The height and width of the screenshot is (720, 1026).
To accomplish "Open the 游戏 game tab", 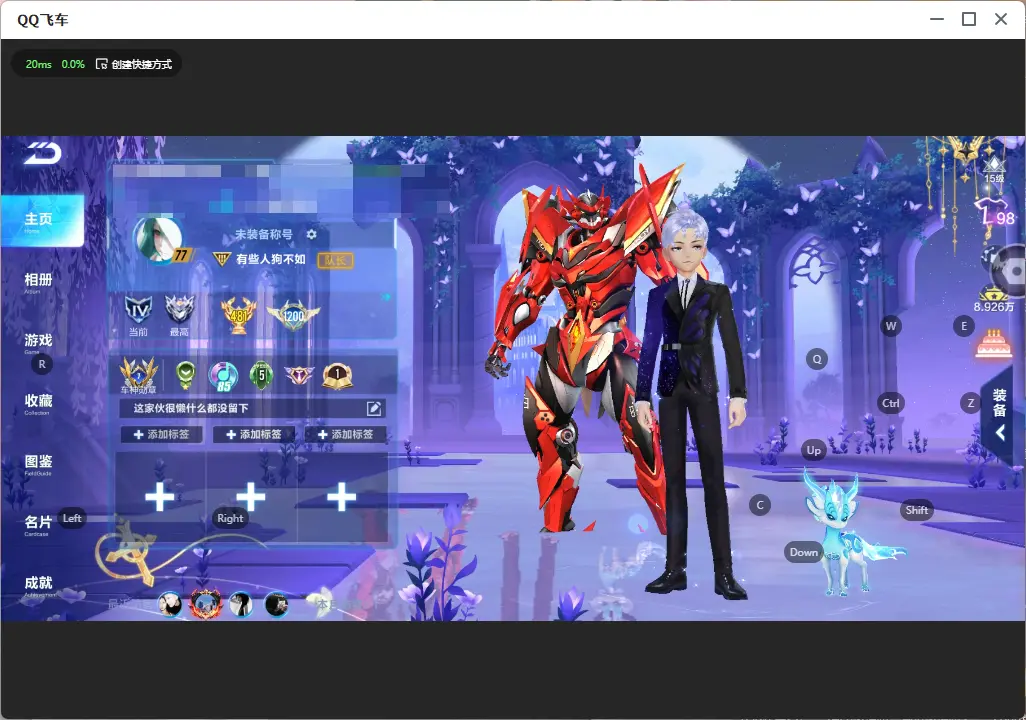I will 38,342.
